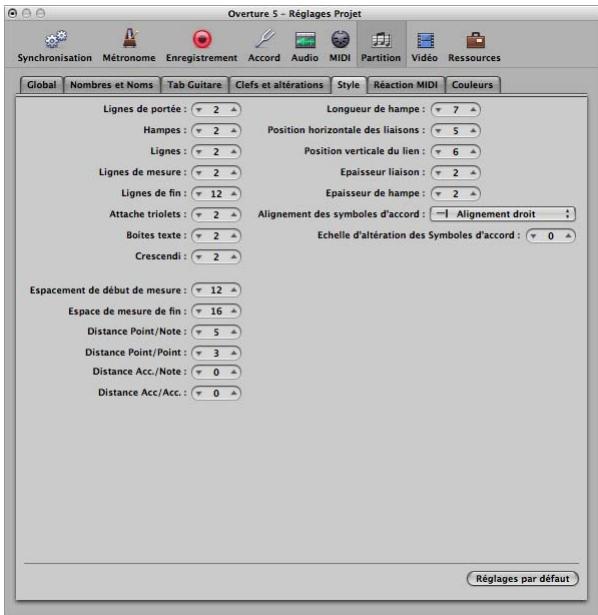598x615 pixels.
Task: Open the Audio settings pane
Action: (x=305, y=46)
